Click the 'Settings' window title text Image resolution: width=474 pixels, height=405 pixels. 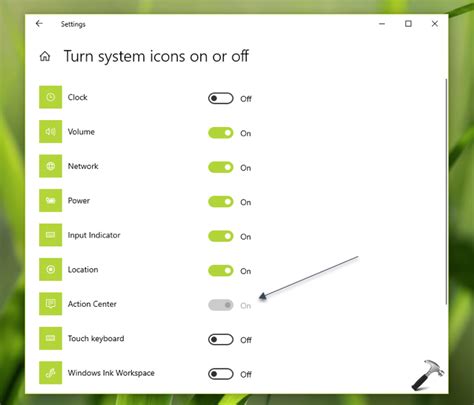[73, 24]
